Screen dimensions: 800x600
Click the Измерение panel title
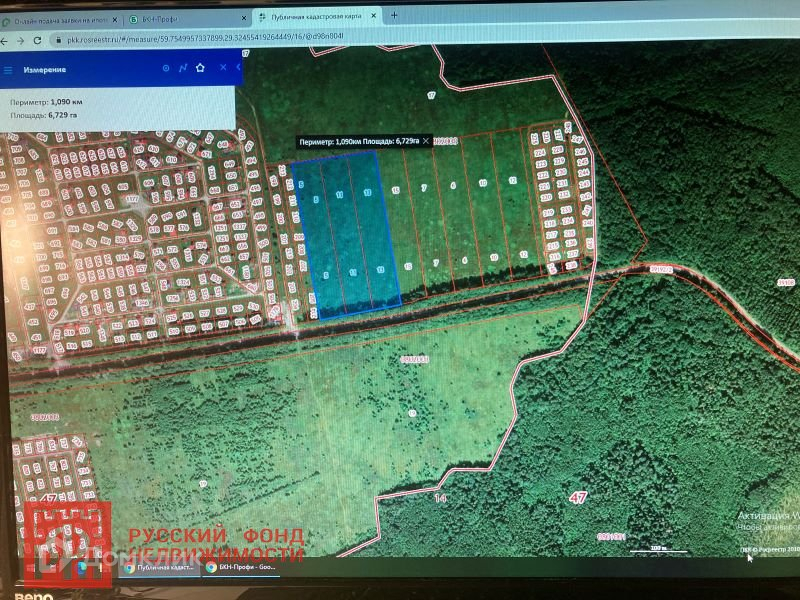pos(45,70)
